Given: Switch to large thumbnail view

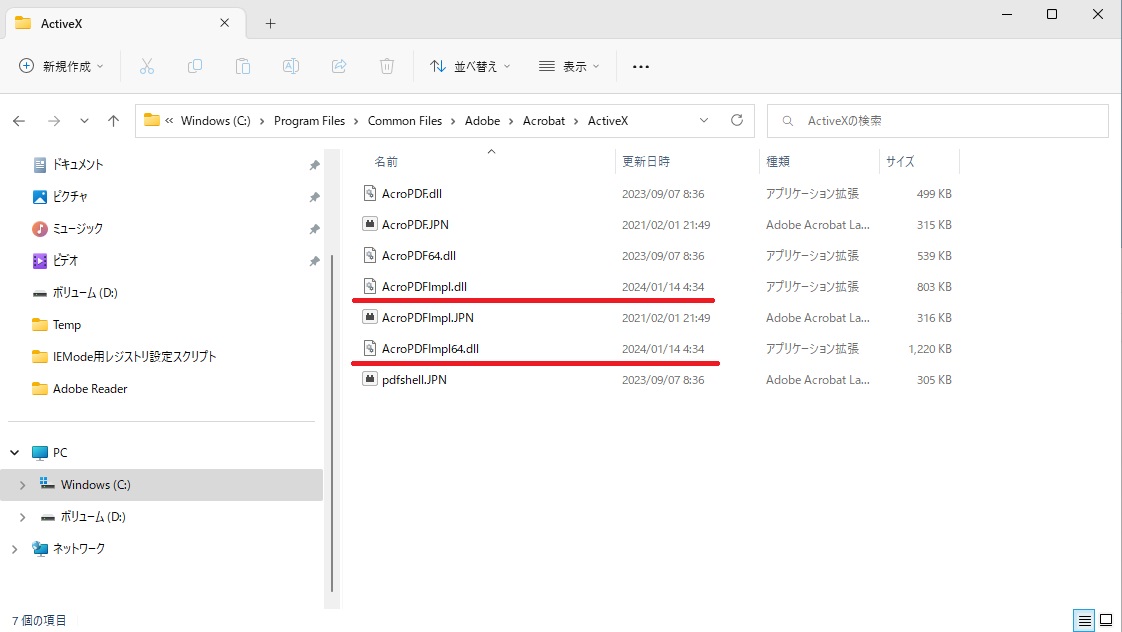Looking at the screenshot, I should [x=1106, y=620].
